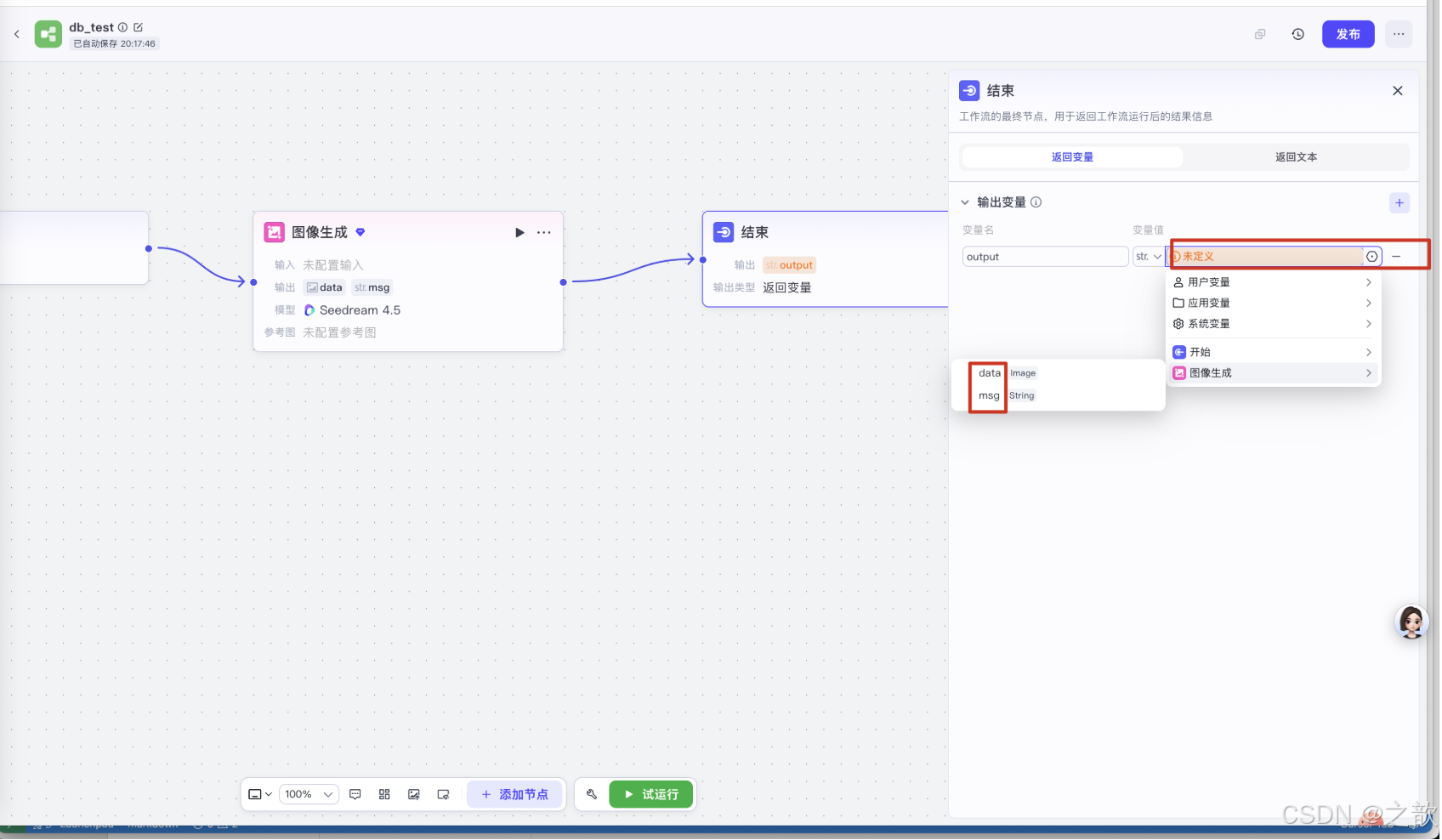Screen dimensions: 1442x840
Task: Click the auto-layout grid icon
Action: (384, 795)
